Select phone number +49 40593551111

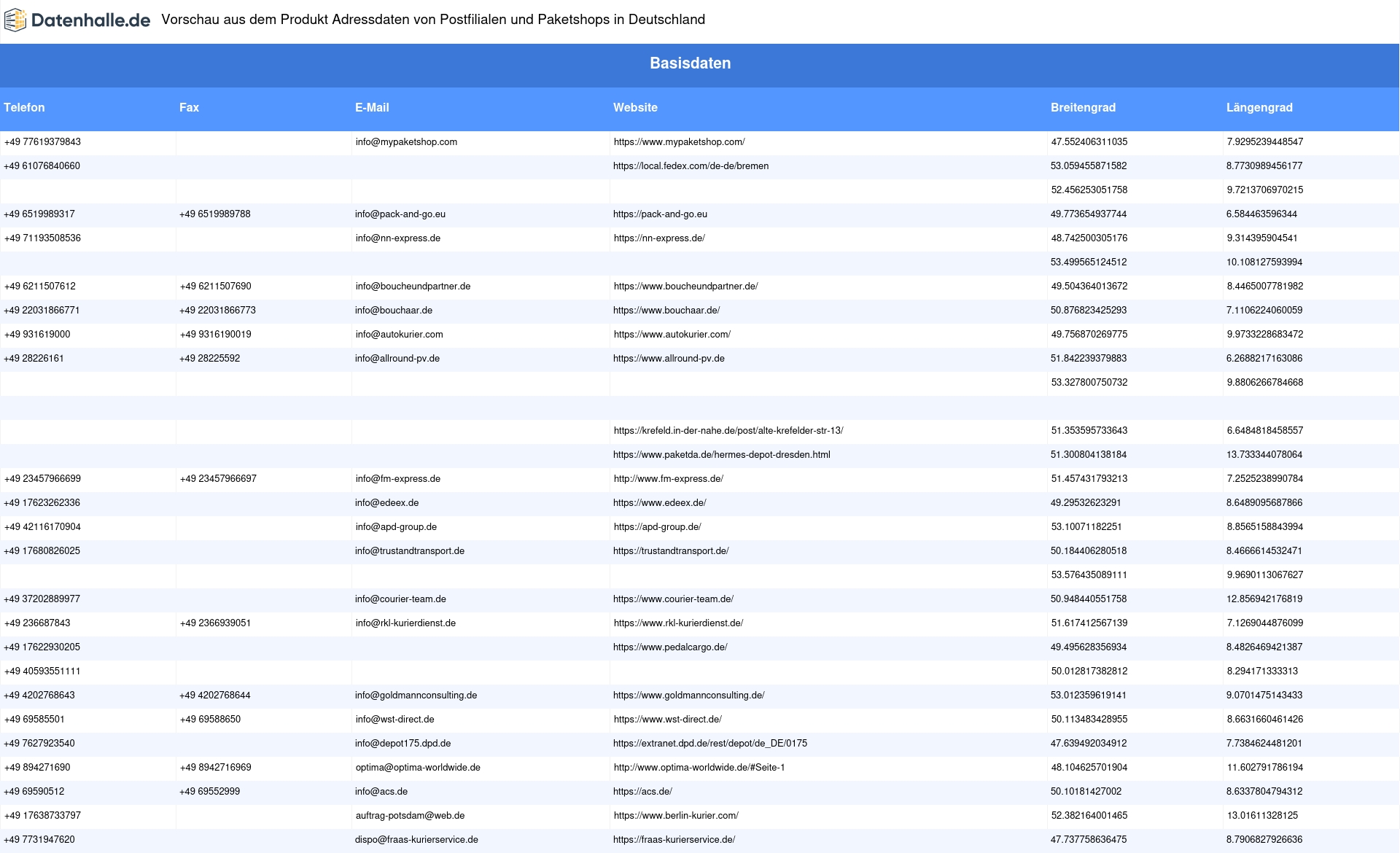pos(42,671)
